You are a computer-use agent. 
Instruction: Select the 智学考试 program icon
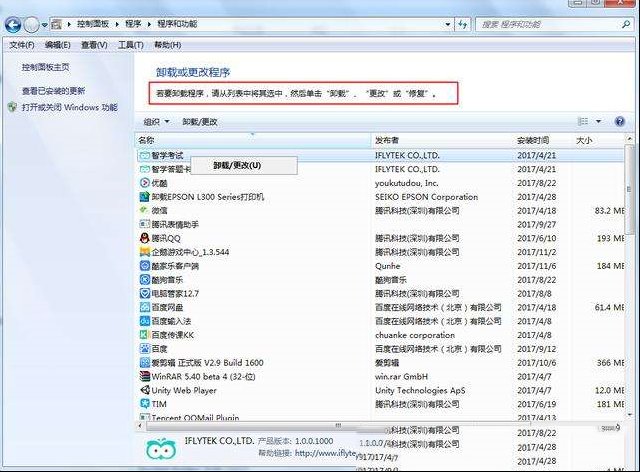coord(145,156)
